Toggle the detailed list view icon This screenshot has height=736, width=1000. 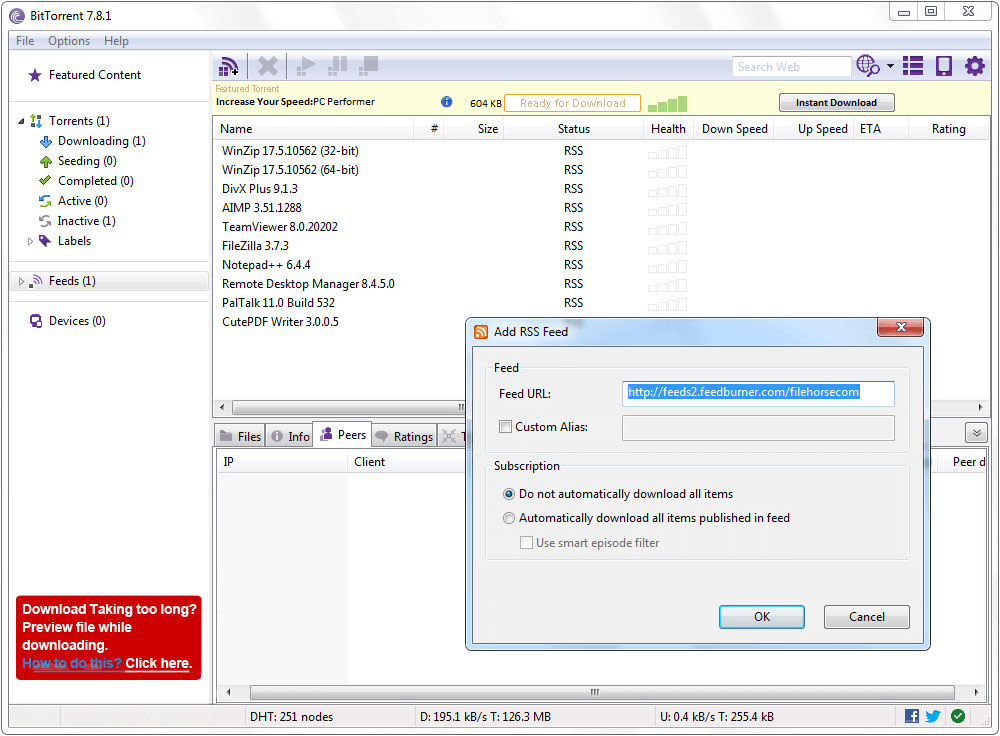[x=913, y=66]
